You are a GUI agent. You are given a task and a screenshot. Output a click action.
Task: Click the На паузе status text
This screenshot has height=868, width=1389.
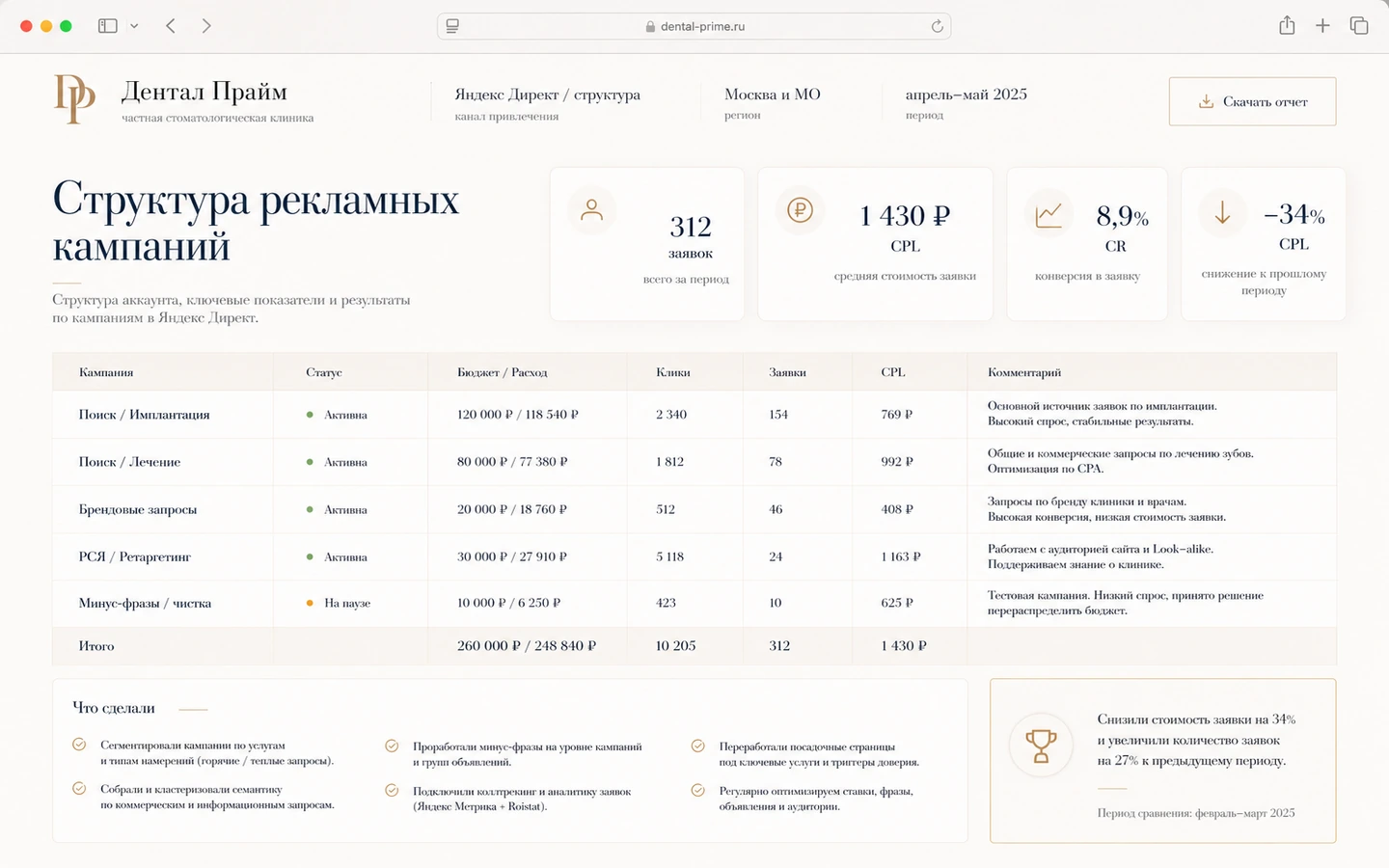[347, 603]
